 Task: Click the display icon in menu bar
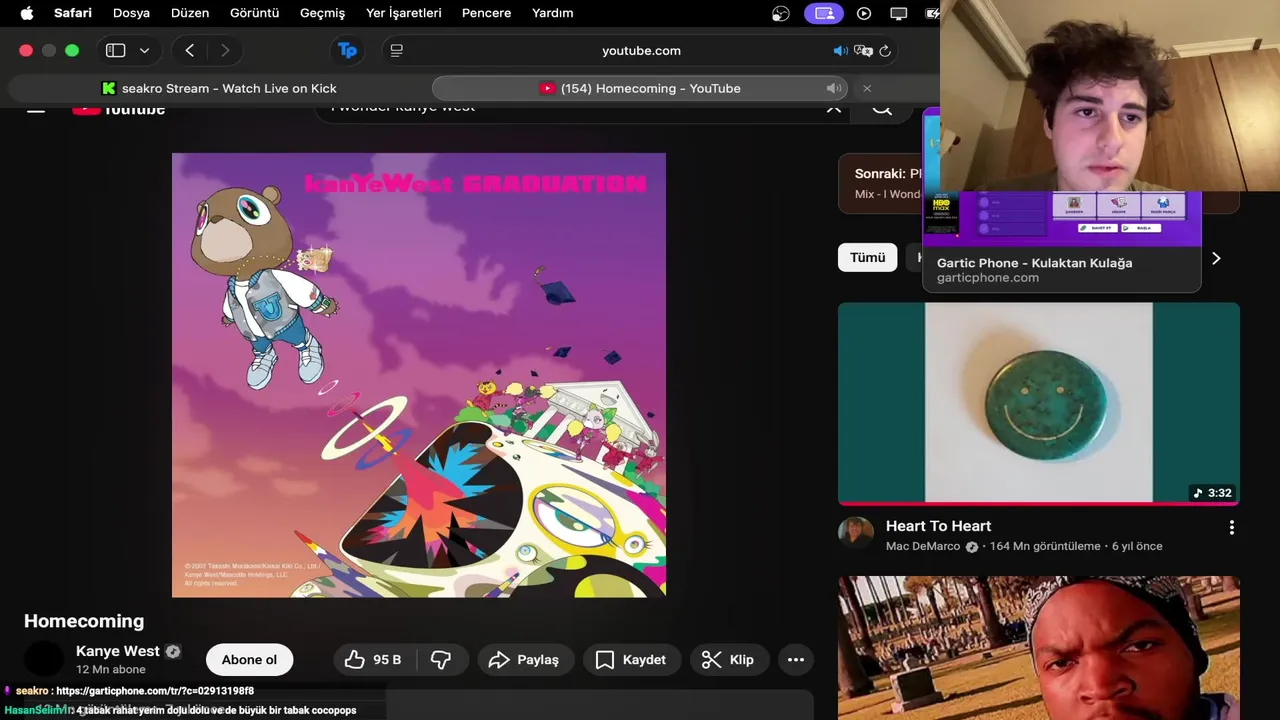click(899, 13)
